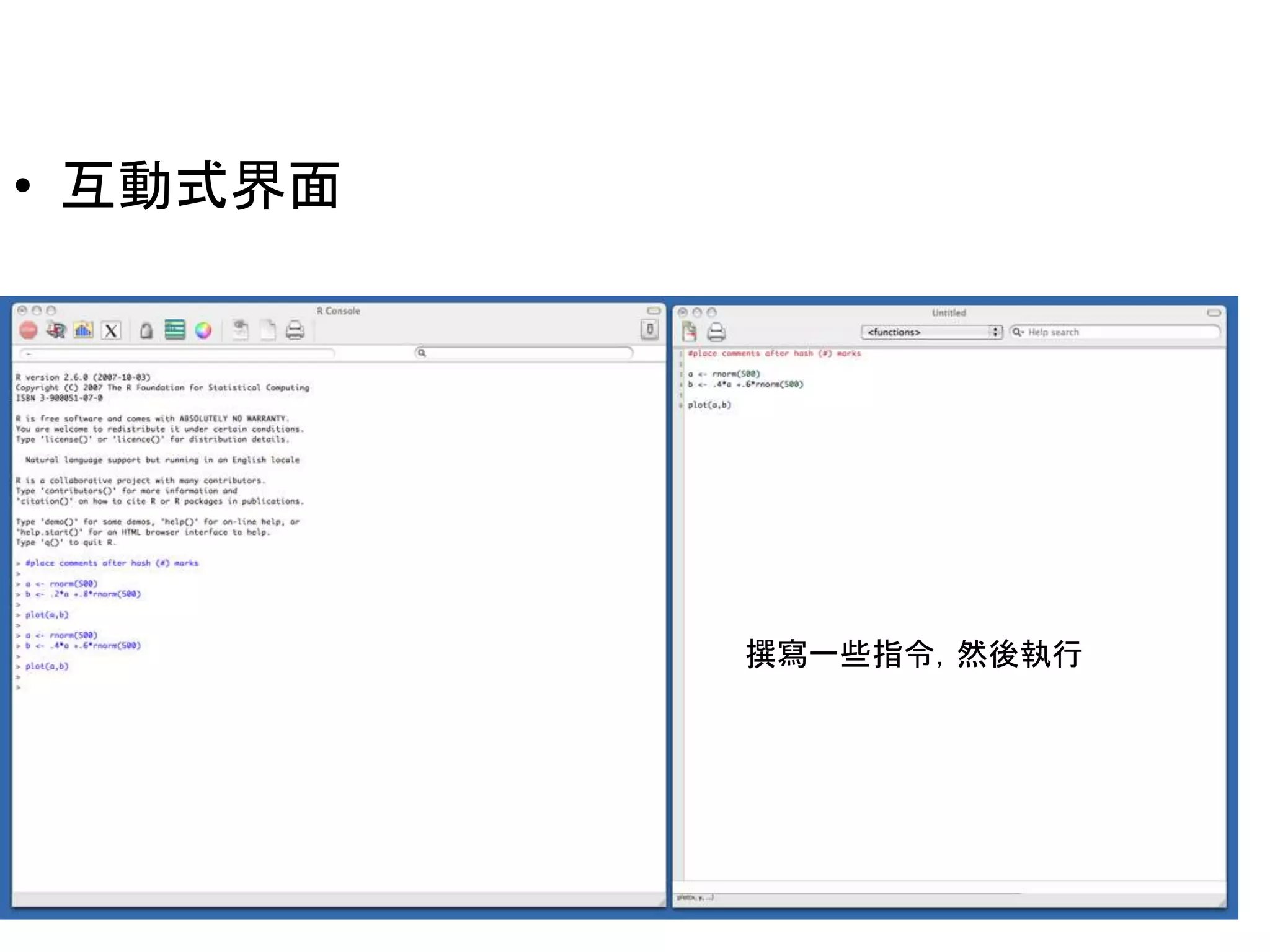
Task: Show command history via green striped icon
Action: [x=175, y=330]
